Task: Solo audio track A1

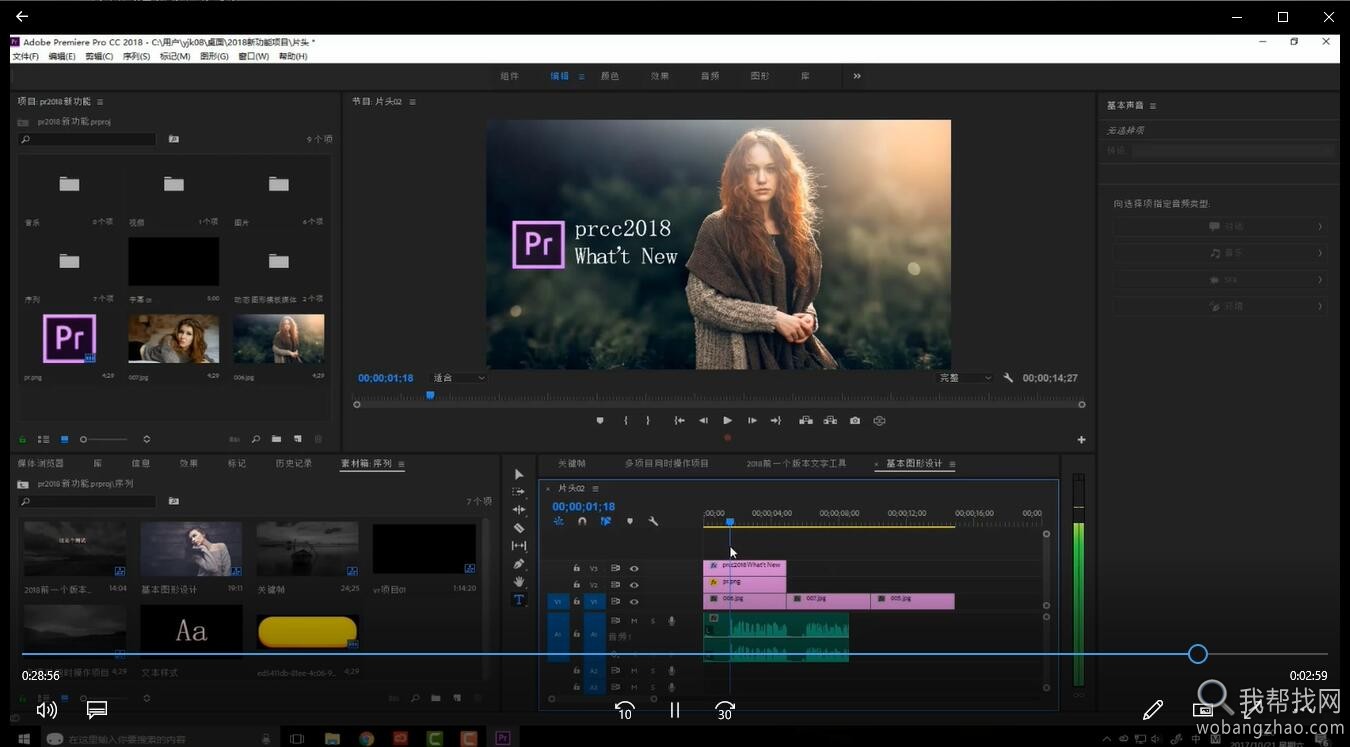Action: [x=653, y=621]
